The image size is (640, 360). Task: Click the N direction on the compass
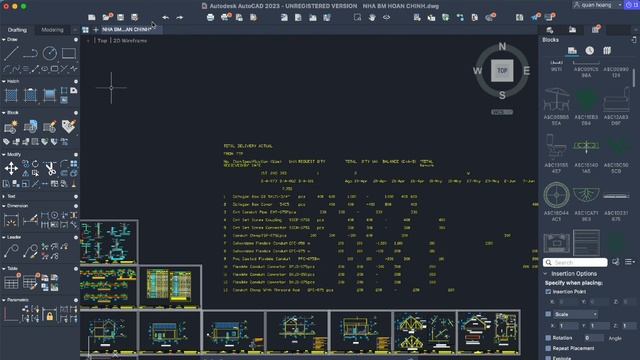pyautogui.click(x=502, y=47)
